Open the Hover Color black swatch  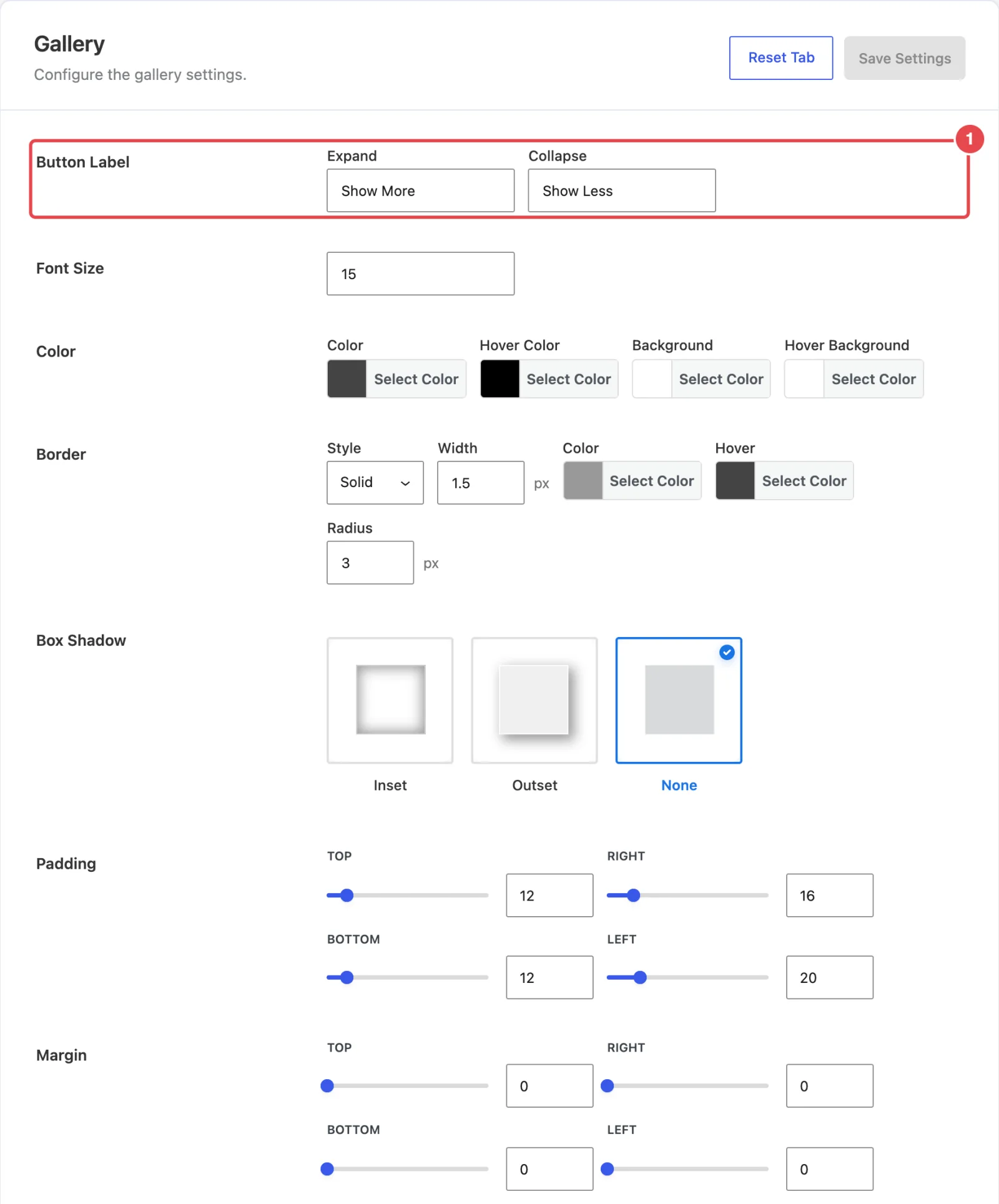(499, 378)
